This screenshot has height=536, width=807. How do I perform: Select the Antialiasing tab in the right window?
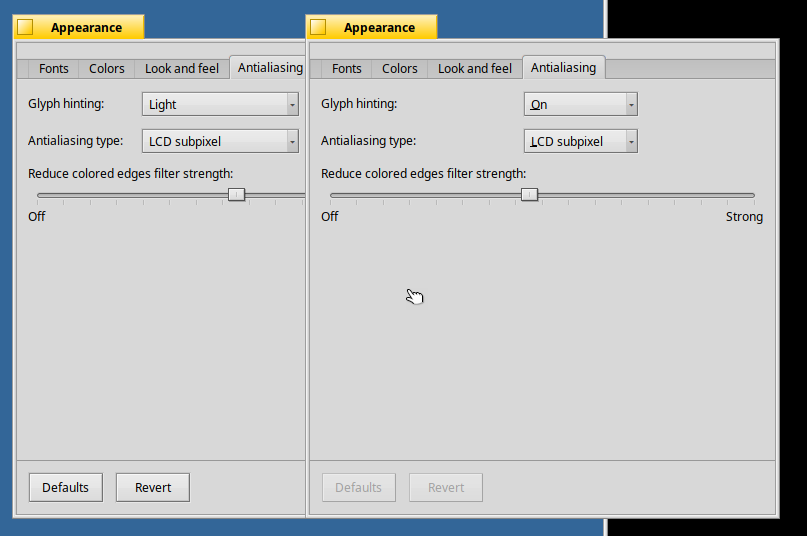coord(564,67)
